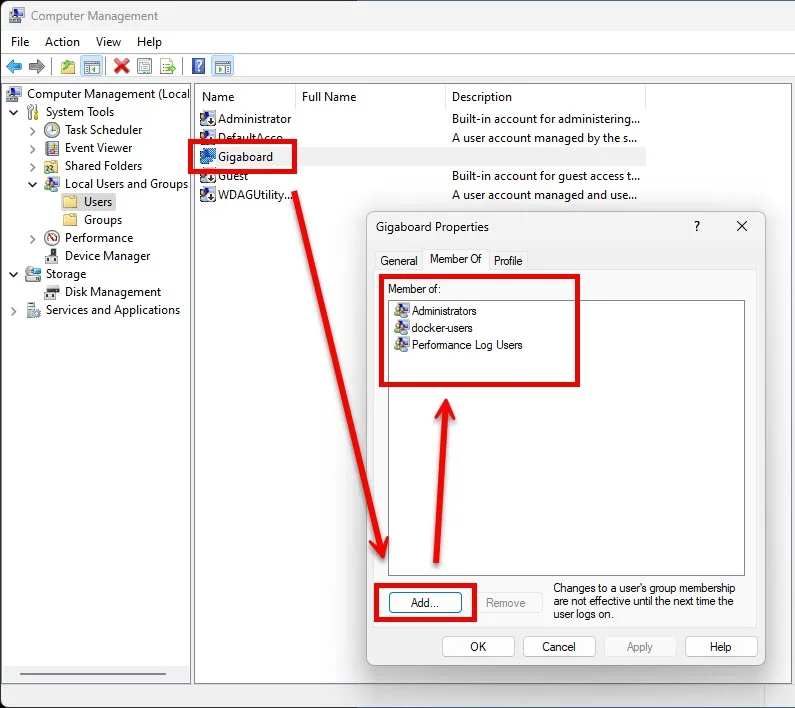Click the greyed Apply button
The height and width of the screenshot is (708, 795).
(x=639, y=647)
